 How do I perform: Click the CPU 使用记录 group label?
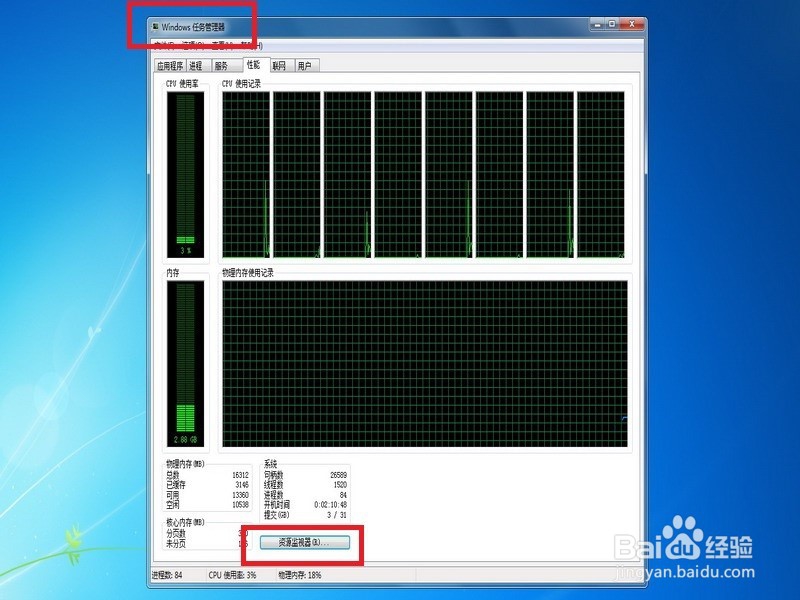(241, 83)
